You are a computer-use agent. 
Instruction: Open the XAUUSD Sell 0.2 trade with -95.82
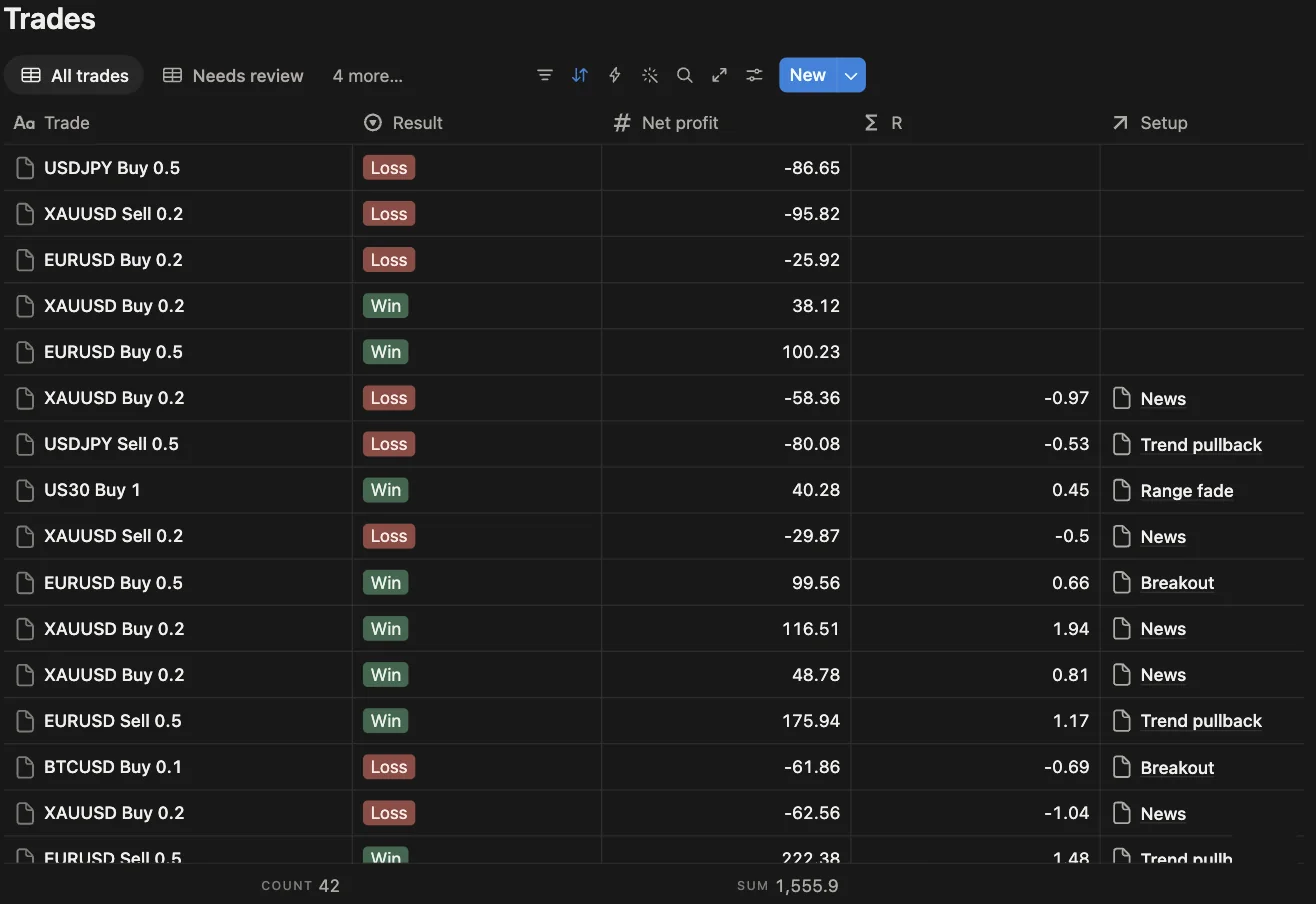(113, 214)
